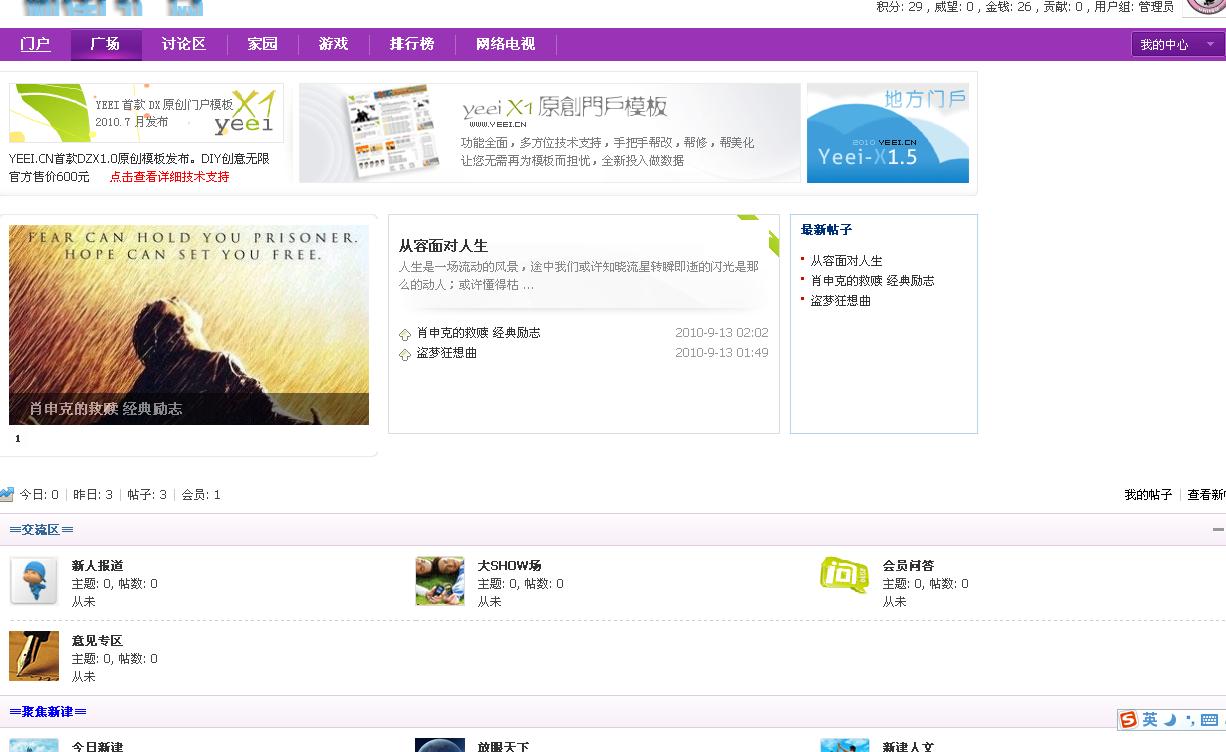Click the 新人报道 forum cartoon icon
Screen dimensions: 1226x752
point(34,581)
